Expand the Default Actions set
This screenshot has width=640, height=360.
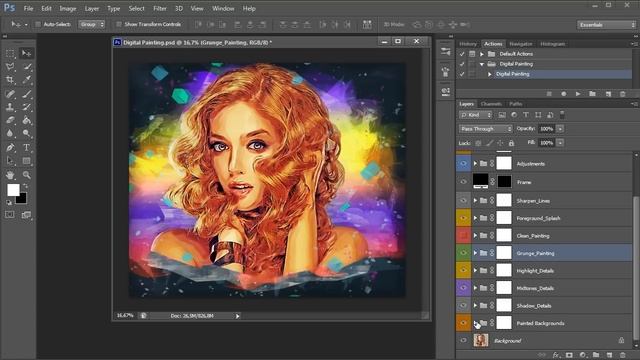tap(482, 54)
